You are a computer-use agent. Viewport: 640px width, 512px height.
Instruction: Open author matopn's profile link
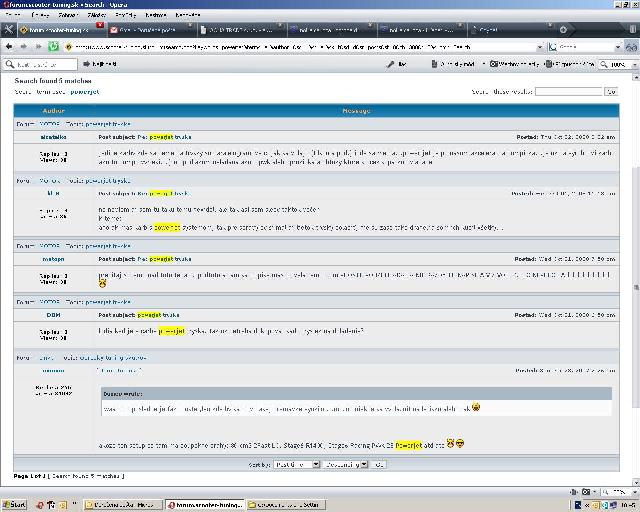click(x=53, y=258)
